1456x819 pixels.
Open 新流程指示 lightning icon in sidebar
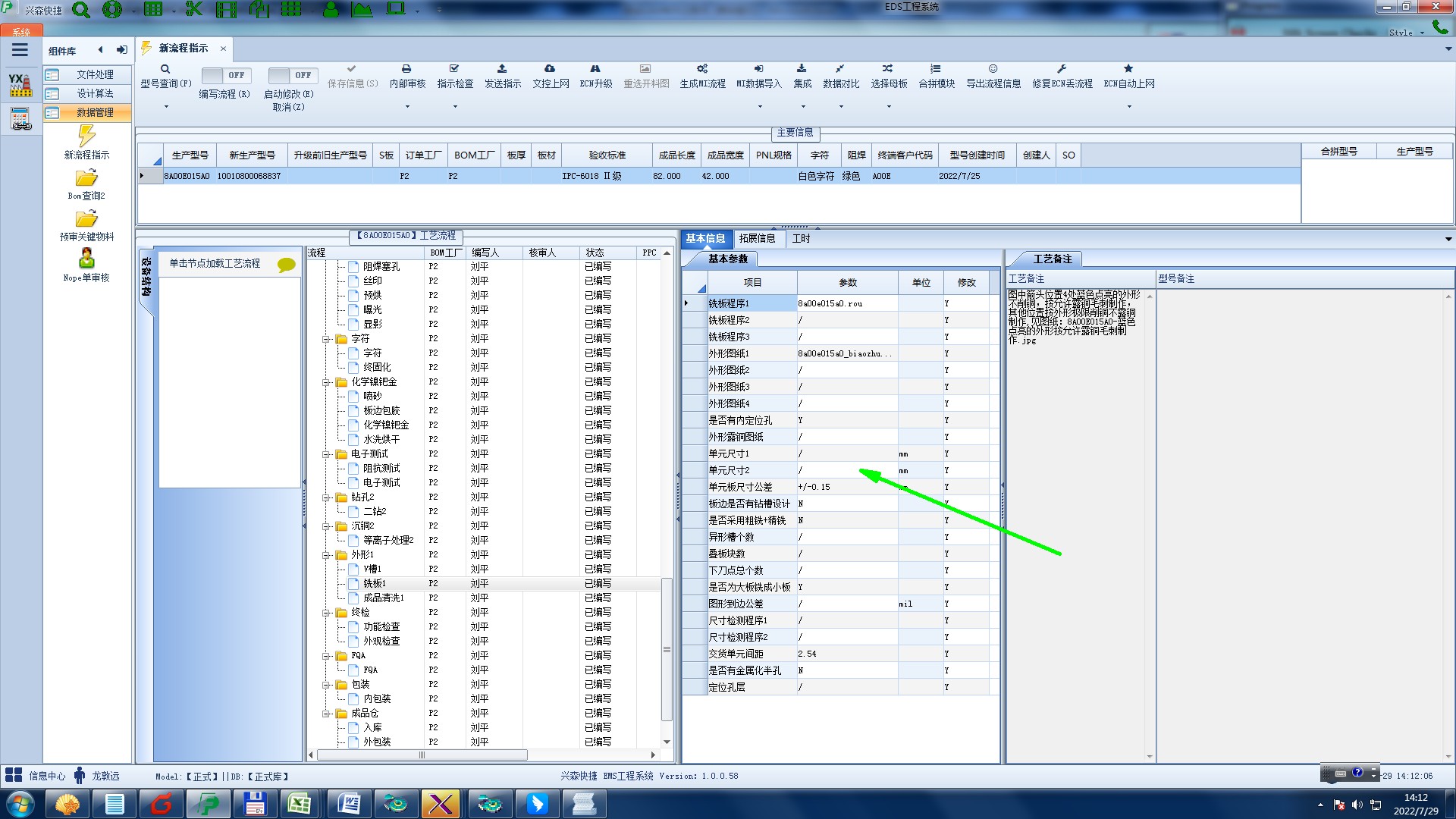(86, 136)
